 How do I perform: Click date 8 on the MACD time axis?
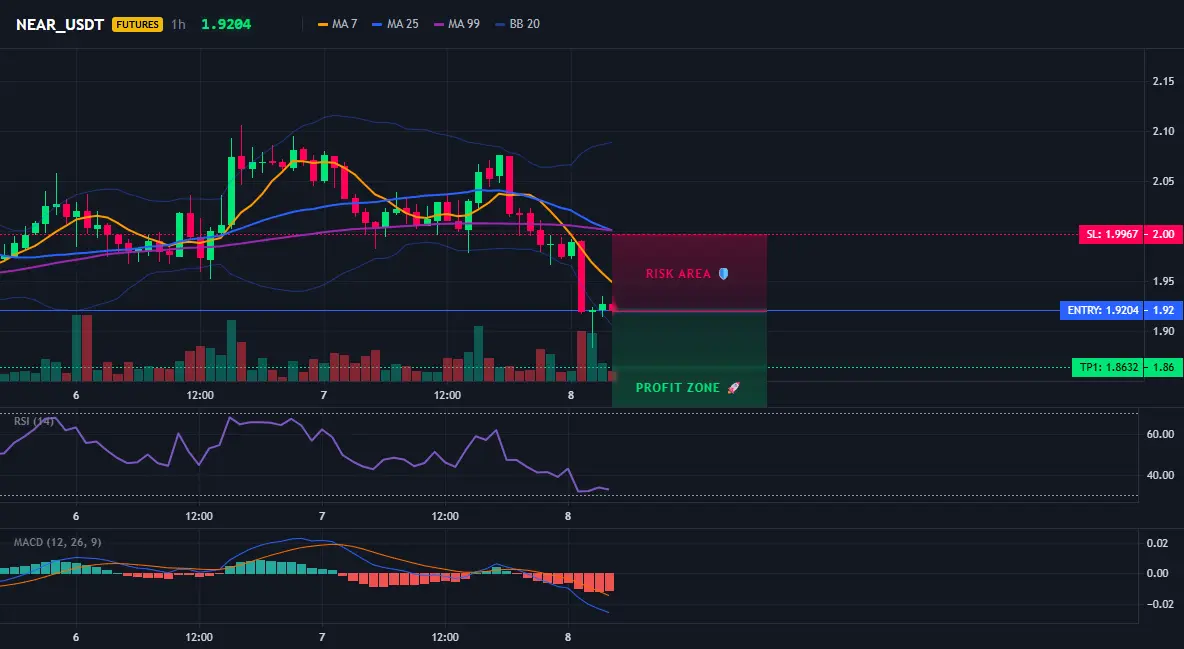pyautogui.click(x=568, y=637)
